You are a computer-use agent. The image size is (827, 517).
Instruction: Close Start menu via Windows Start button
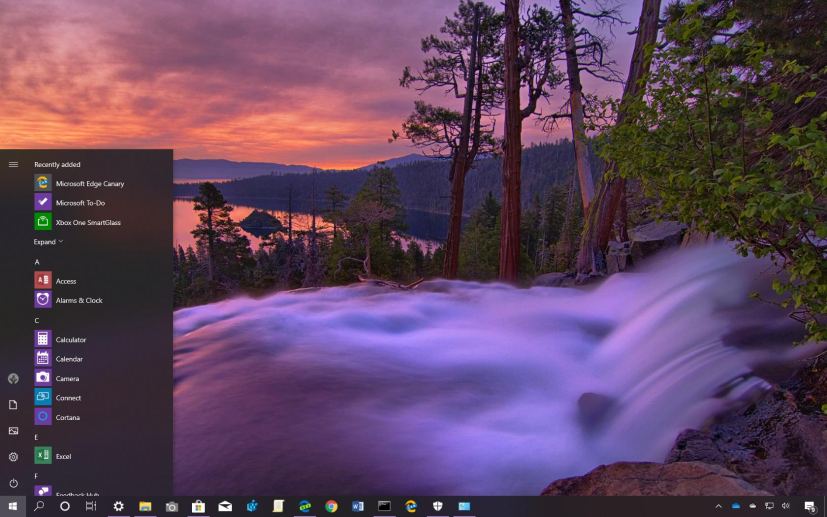pyautogui.click(x=13, y=506)
